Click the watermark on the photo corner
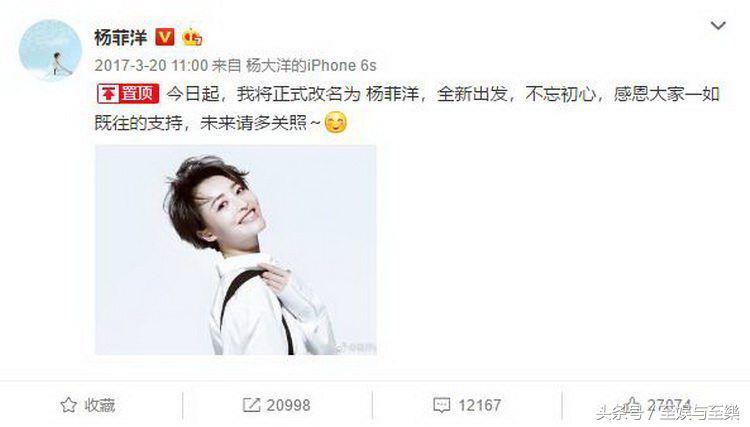Screen dimensions: 750x427 click(x=356, y=347)
